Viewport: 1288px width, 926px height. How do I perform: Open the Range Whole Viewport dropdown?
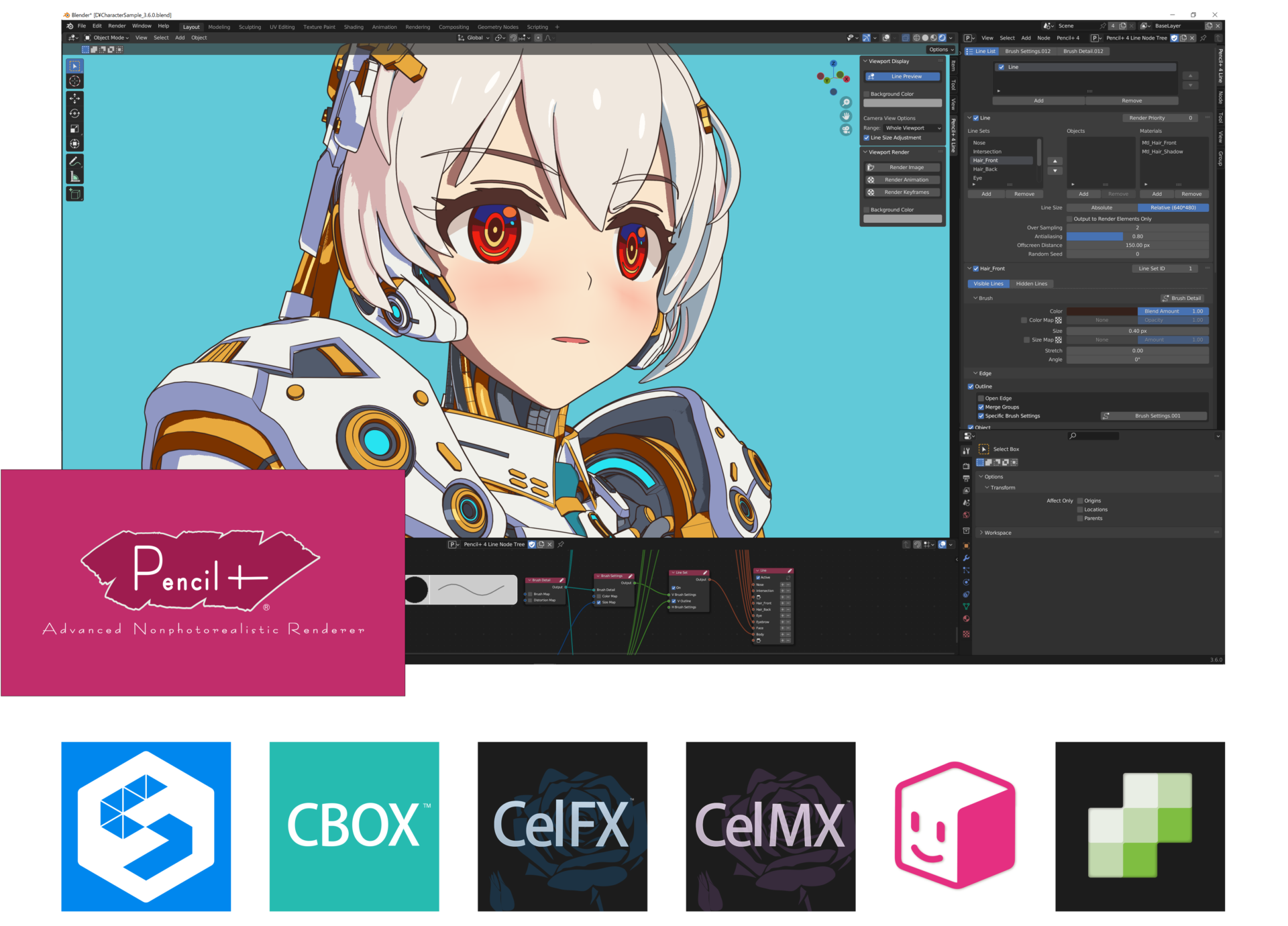click(x=912, y=128)
